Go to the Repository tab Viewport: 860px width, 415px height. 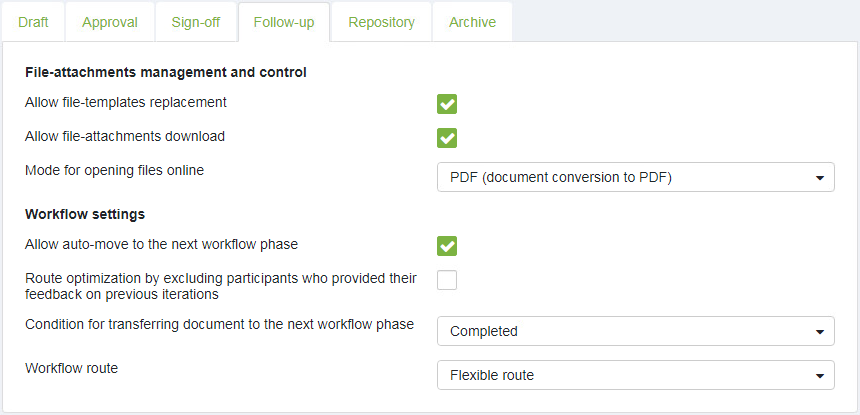tap(381, 22)
